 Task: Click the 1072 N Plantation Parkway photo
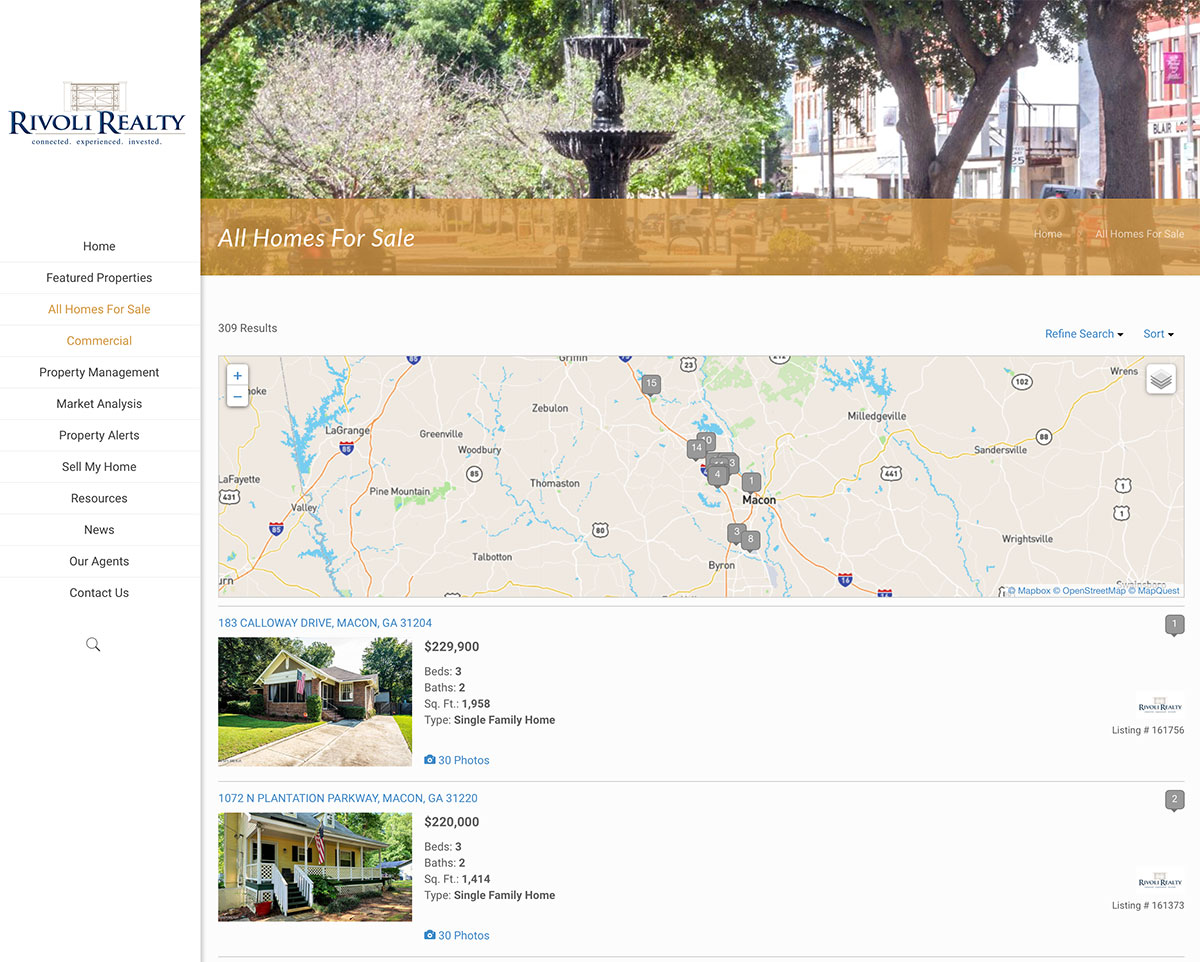315,866
